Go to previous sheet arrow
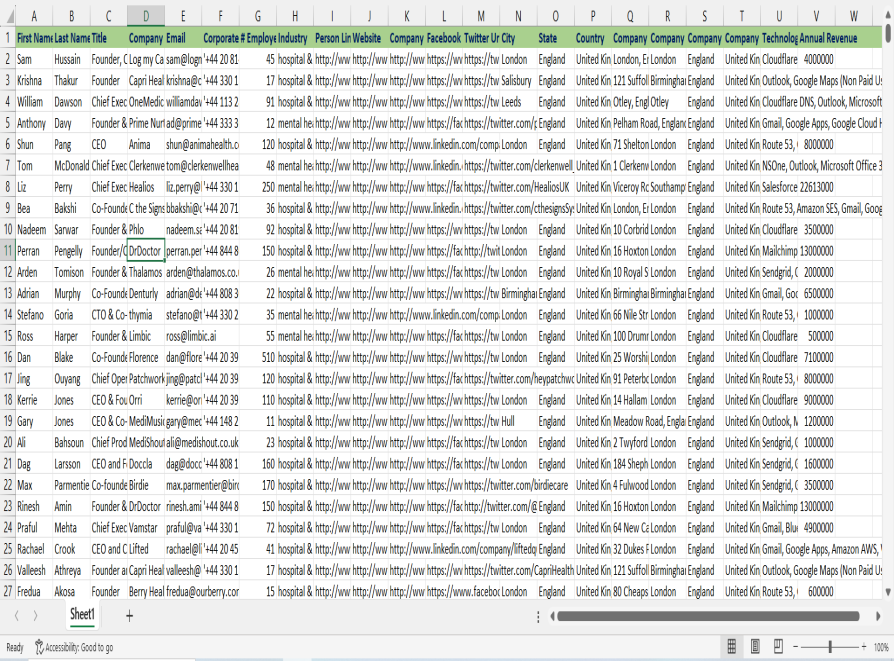Viewport: 894px width, 661px height. click(16, 614)
